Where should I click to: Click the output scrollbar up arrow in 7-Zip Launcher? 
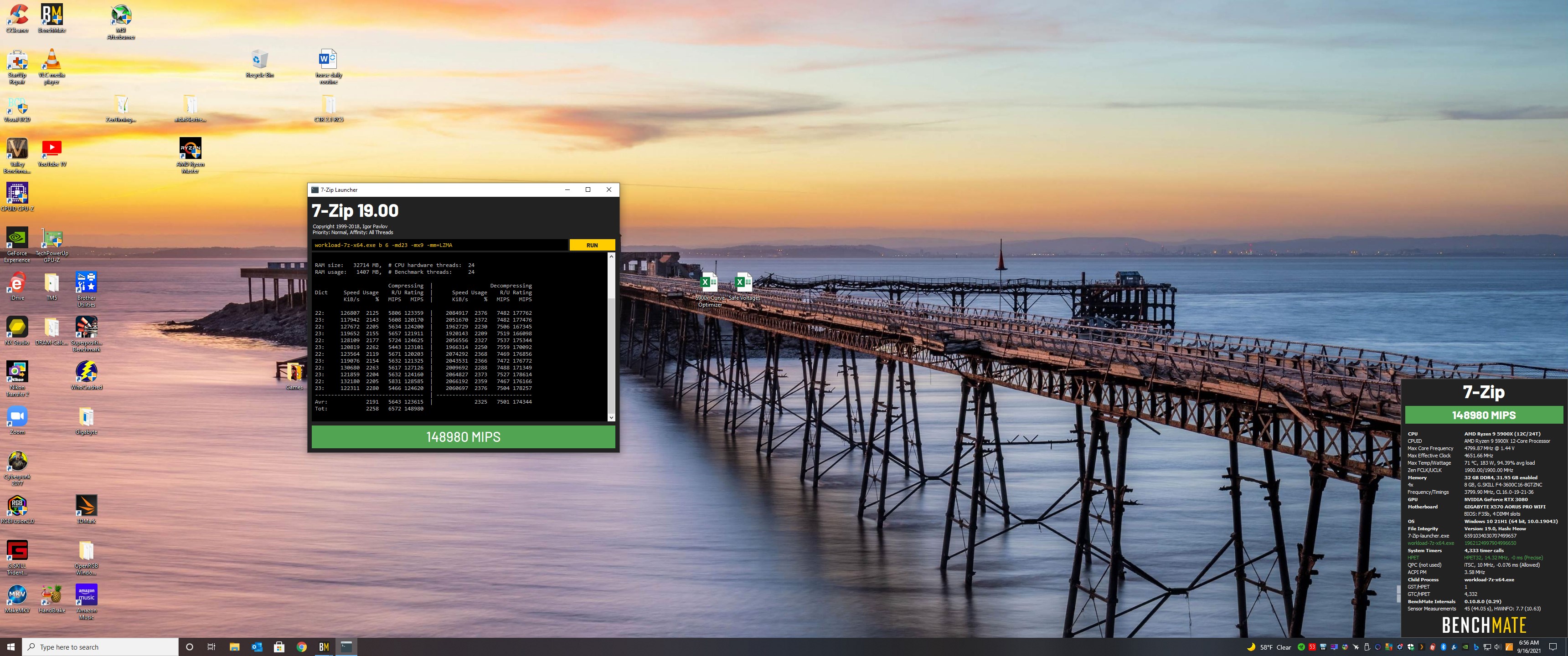click(x=611, y=257)
